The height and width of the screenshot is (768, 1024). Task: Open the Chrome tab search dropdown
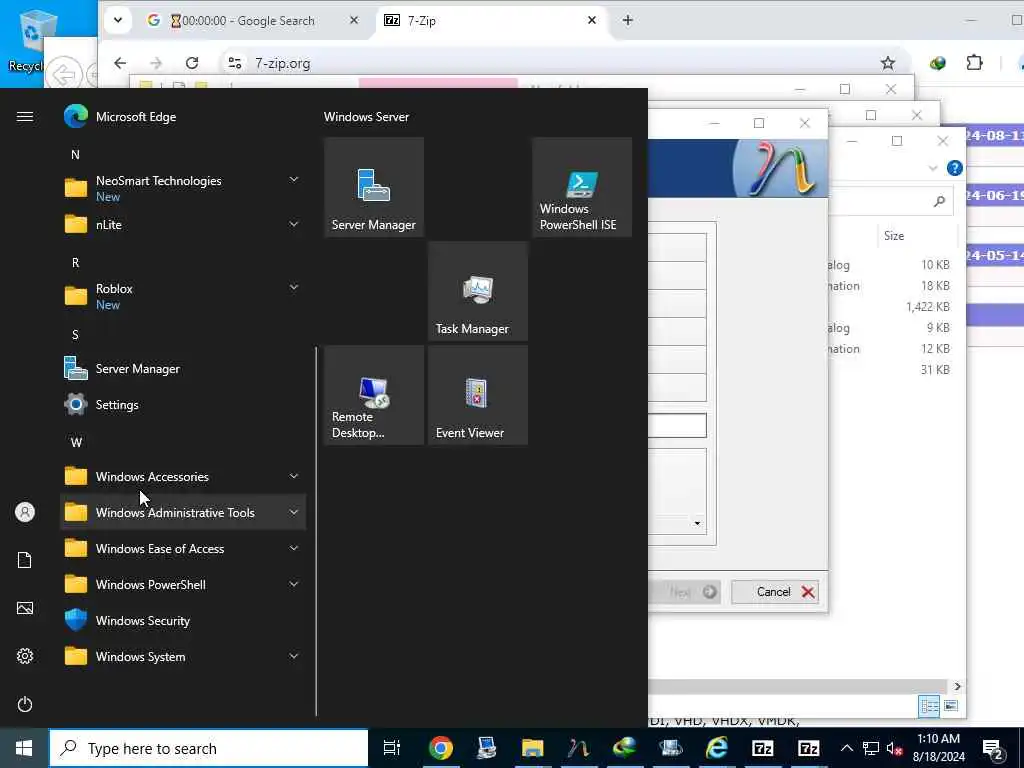tap(118, 20)
